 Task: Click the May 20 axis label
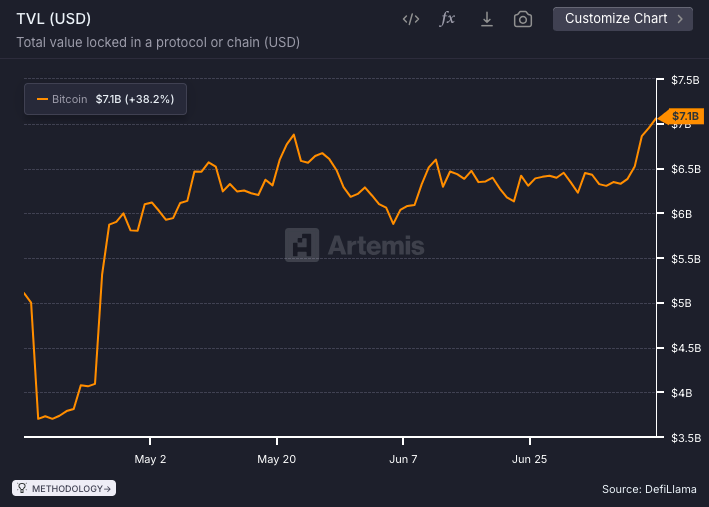coord(276,459)
